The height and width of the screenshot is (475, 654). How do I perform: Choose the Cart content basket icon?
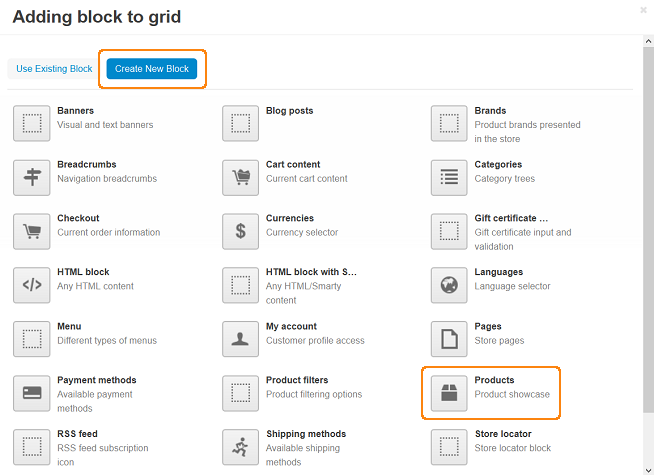(x=240, y=177)
